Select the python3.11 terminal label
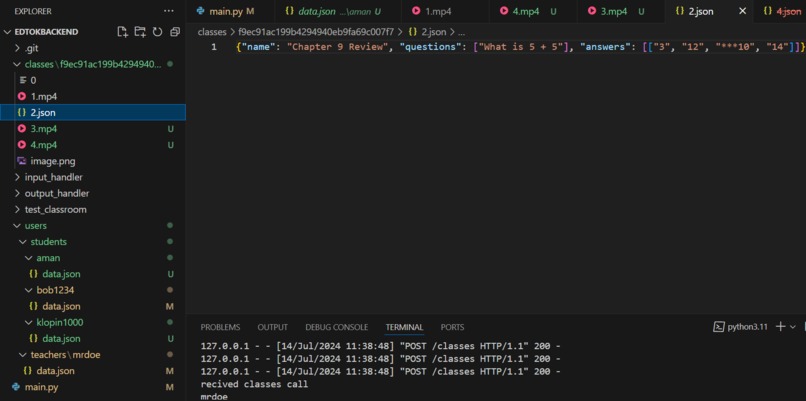Screen dimensions: 806x401 (740, 326)
